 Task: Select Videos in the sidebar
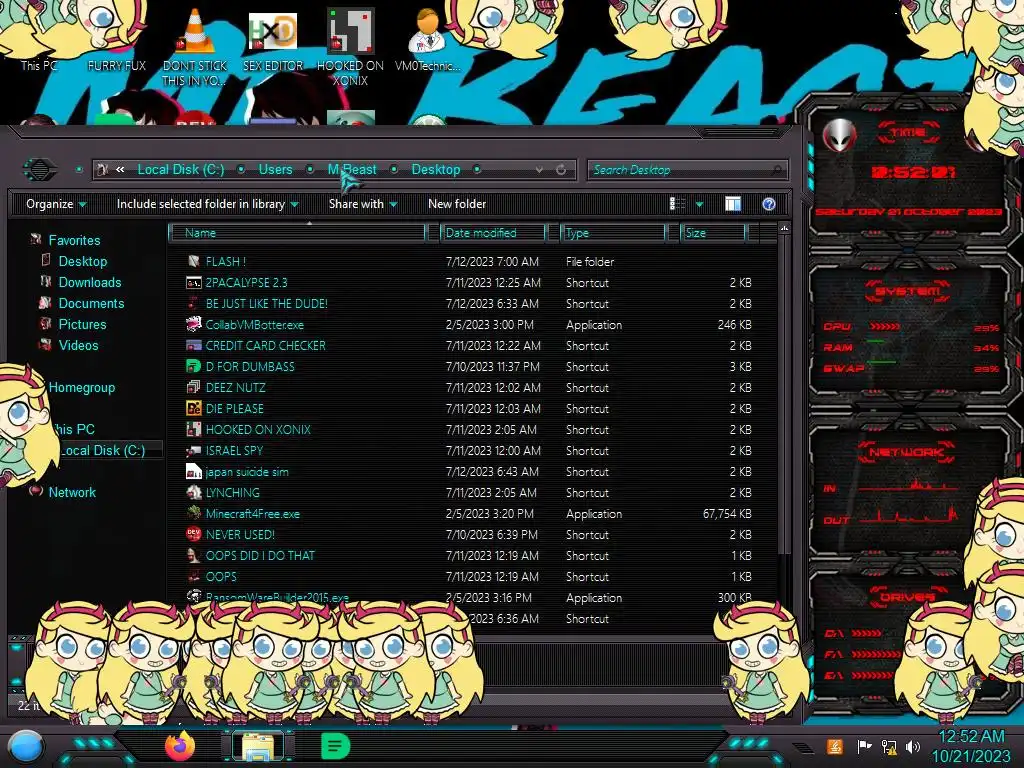78,345
